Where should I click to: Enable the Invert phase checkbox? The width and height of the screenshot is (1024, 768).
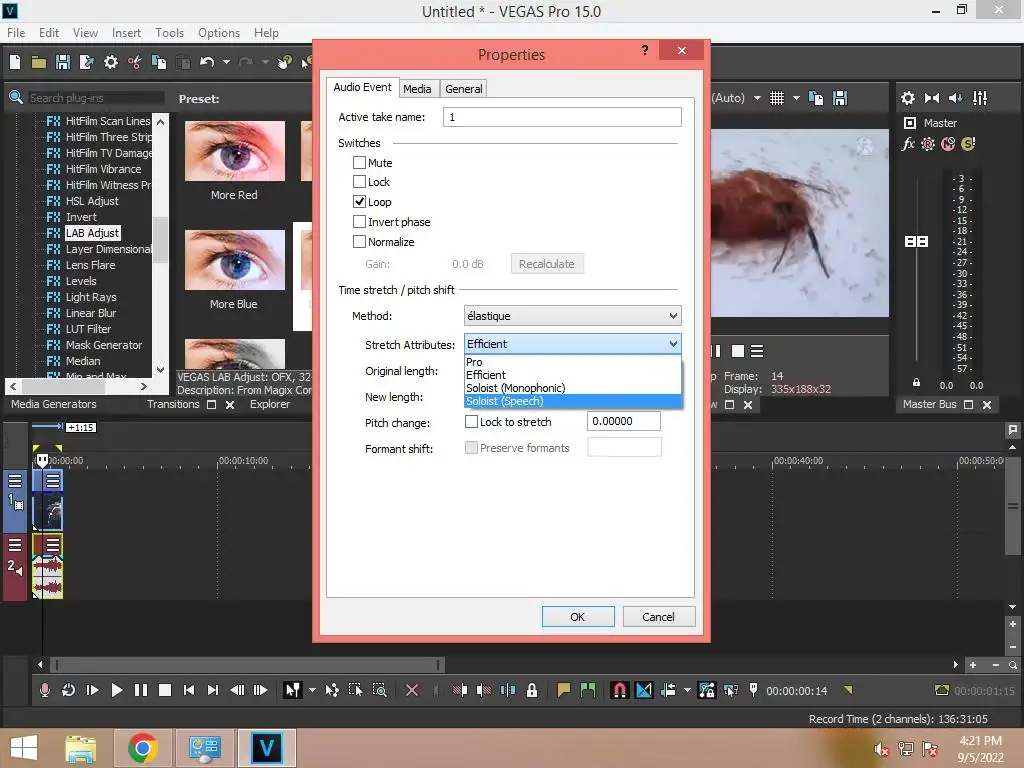[x=359, y=222]
